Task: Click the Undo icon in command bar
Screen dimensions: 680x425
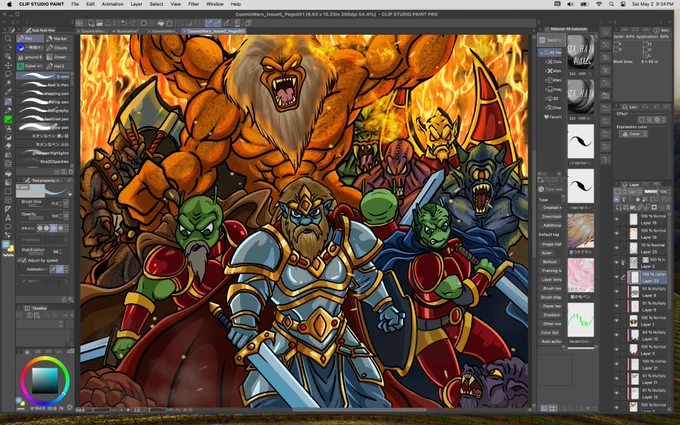Action: 124,23
